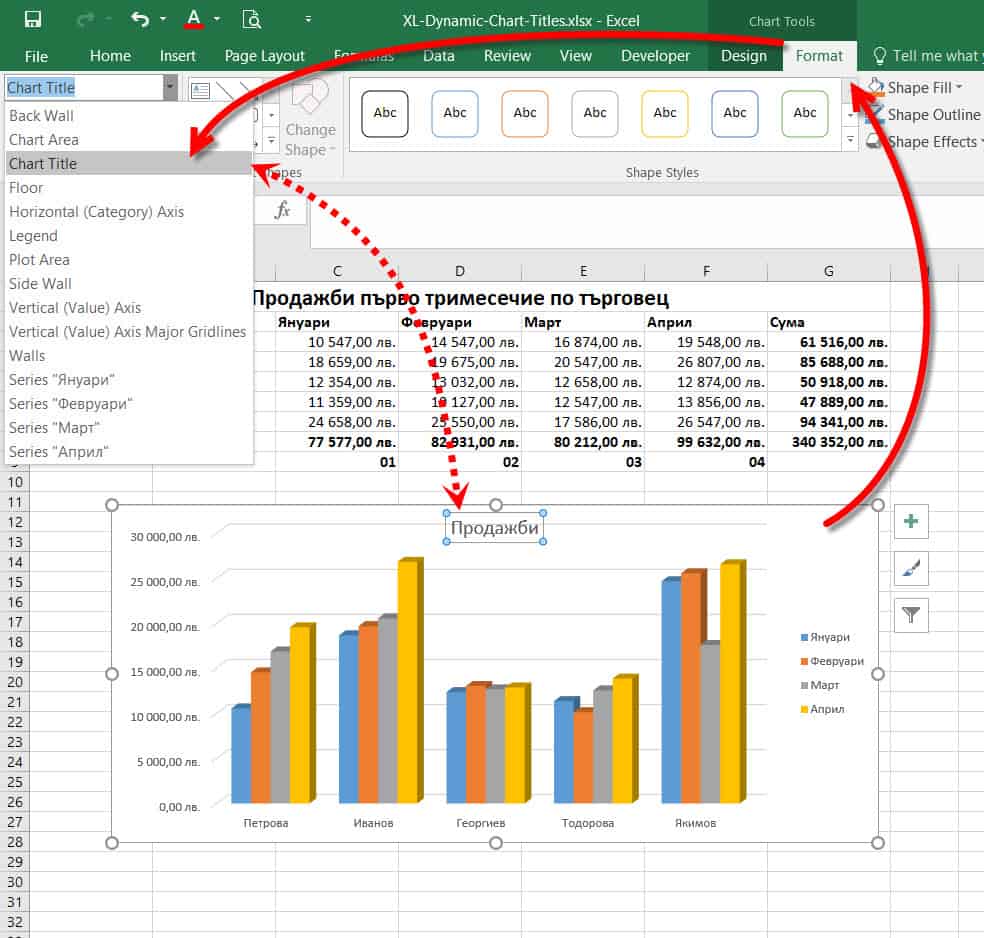Select Series "Февруари" in the list

pos(129,403)
